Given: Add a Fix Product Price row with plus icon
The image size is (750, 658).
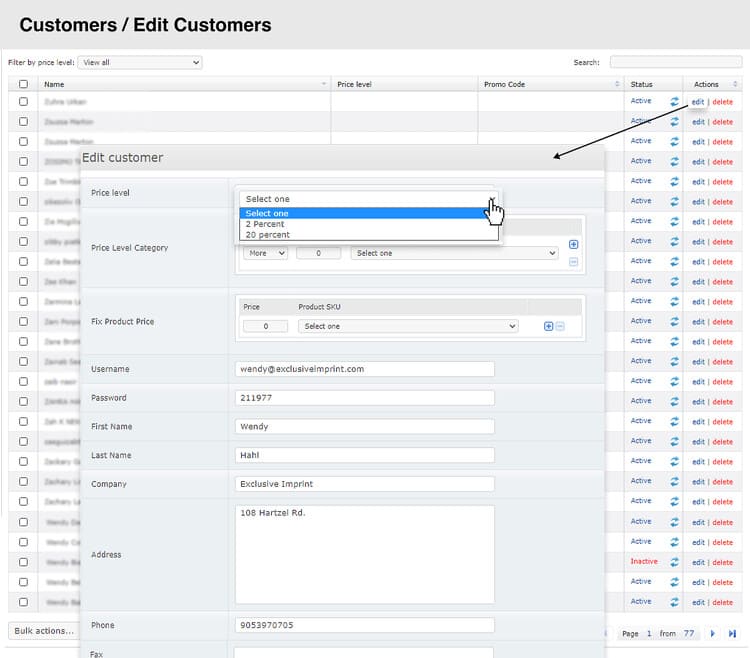Looking at the screenshot, I should point(548,326).
